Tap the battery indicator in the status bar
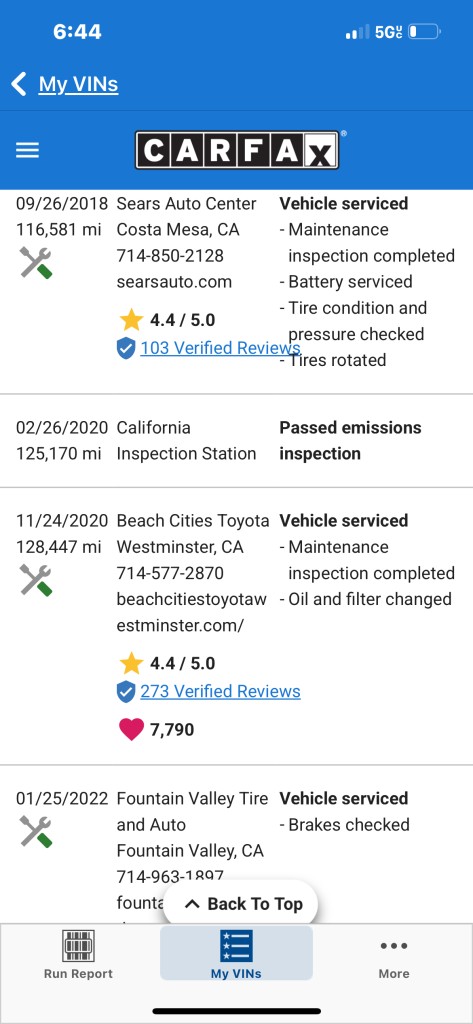The height and width of the screenshot is (1024, 473). point(425,31)
